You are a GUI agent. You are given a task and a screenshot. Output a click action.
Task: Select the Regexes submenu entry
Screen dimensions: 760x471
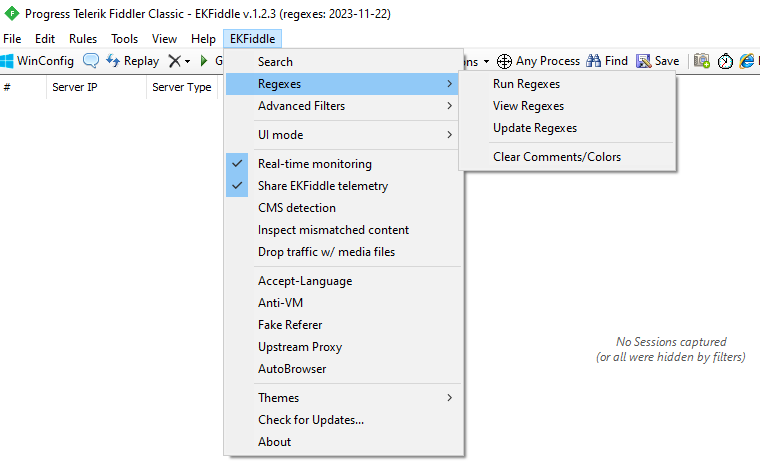pyautogui.click(x=343, y=84)
